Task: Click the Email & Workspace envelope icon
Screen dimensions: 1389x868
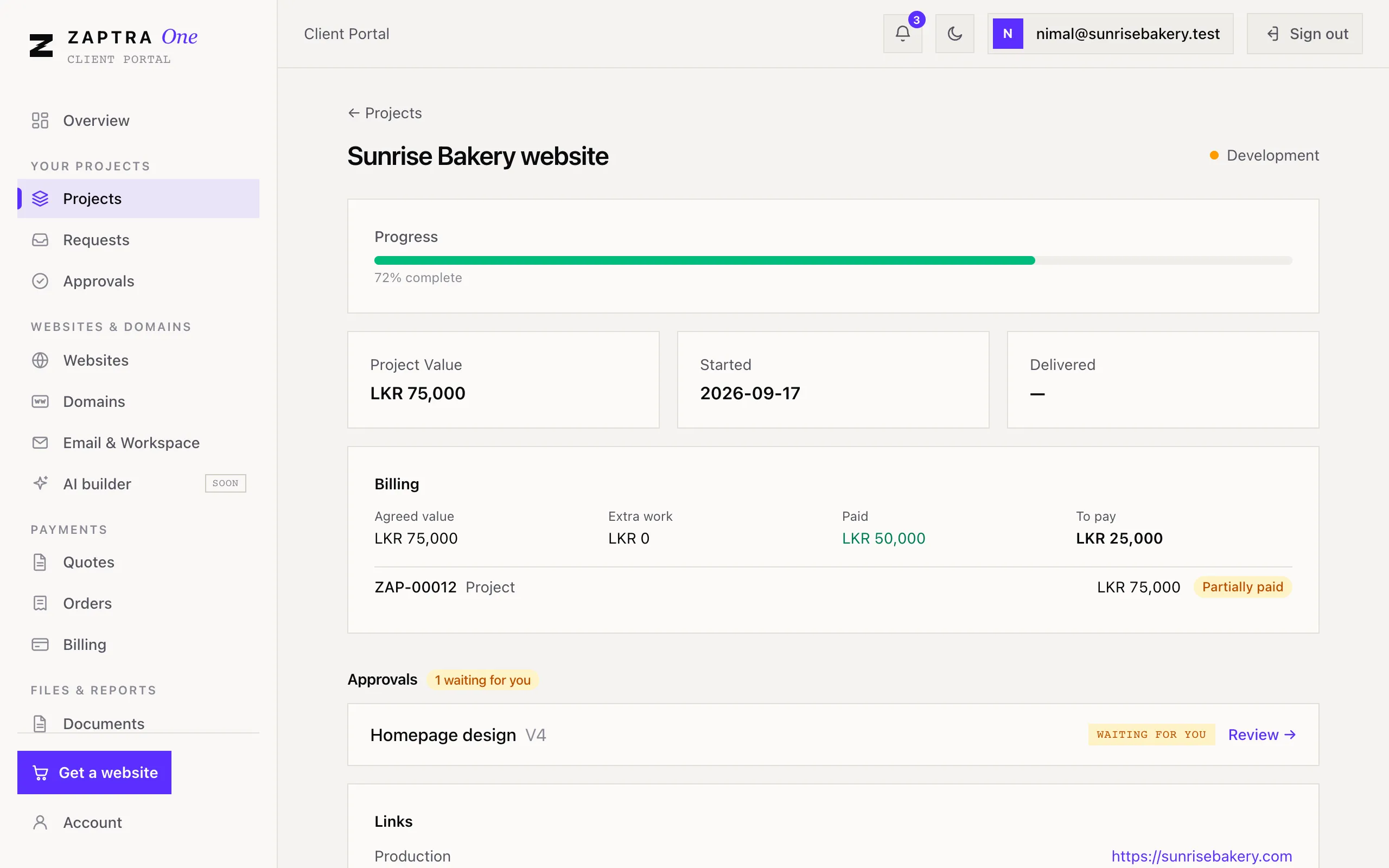Action: coord(40,443)
